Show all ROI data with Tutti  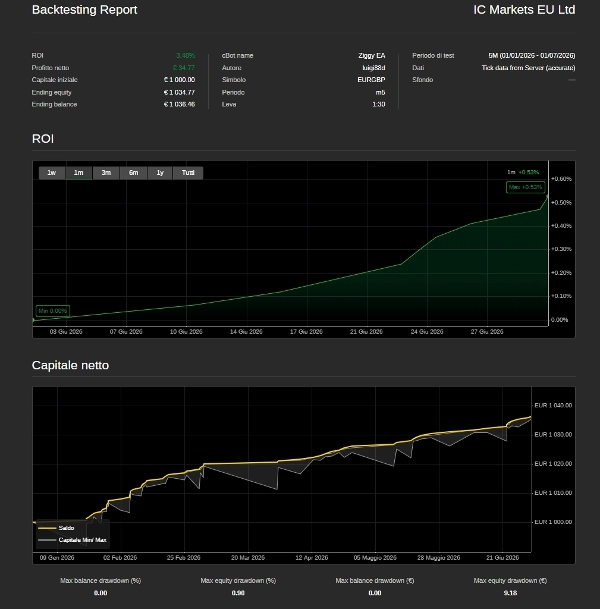(x=188, y=173)
